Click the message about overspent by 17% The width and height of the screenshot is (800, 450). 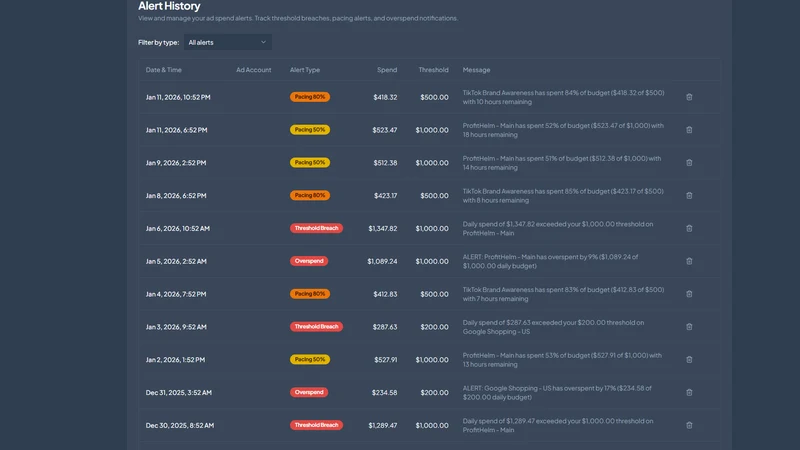pos(557,392)
